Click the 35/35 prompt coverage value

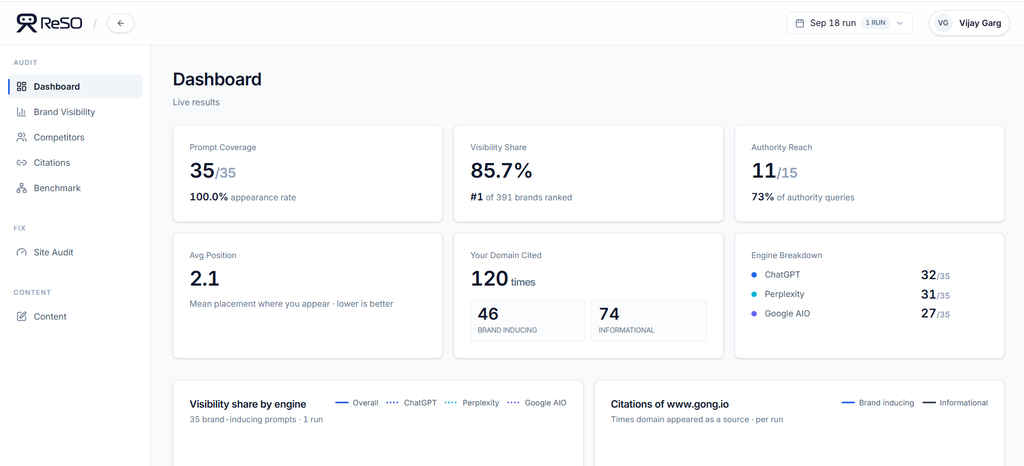[x=213, y=171]
